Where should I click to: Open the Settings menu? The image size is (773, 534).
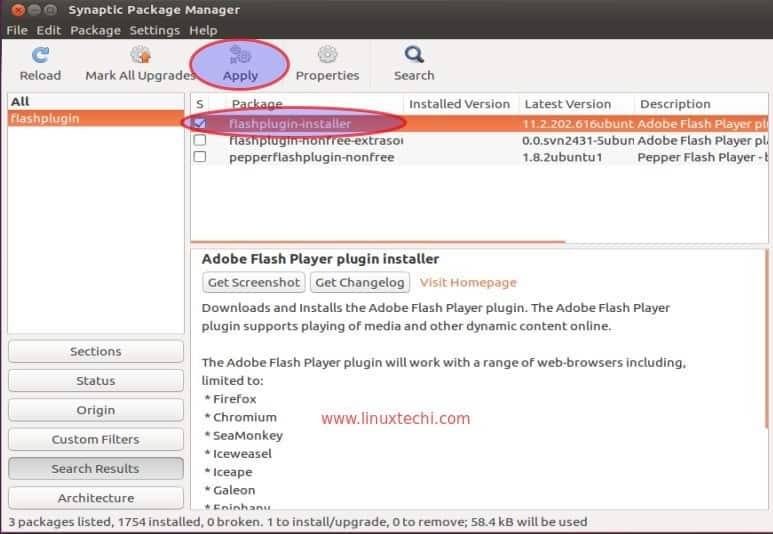click(154, 31)
